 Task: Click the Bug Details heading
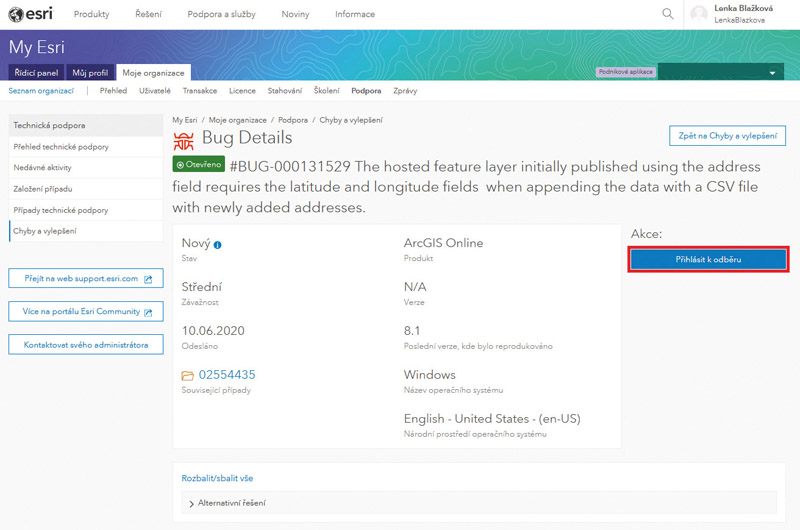click(x=247, y=138)
